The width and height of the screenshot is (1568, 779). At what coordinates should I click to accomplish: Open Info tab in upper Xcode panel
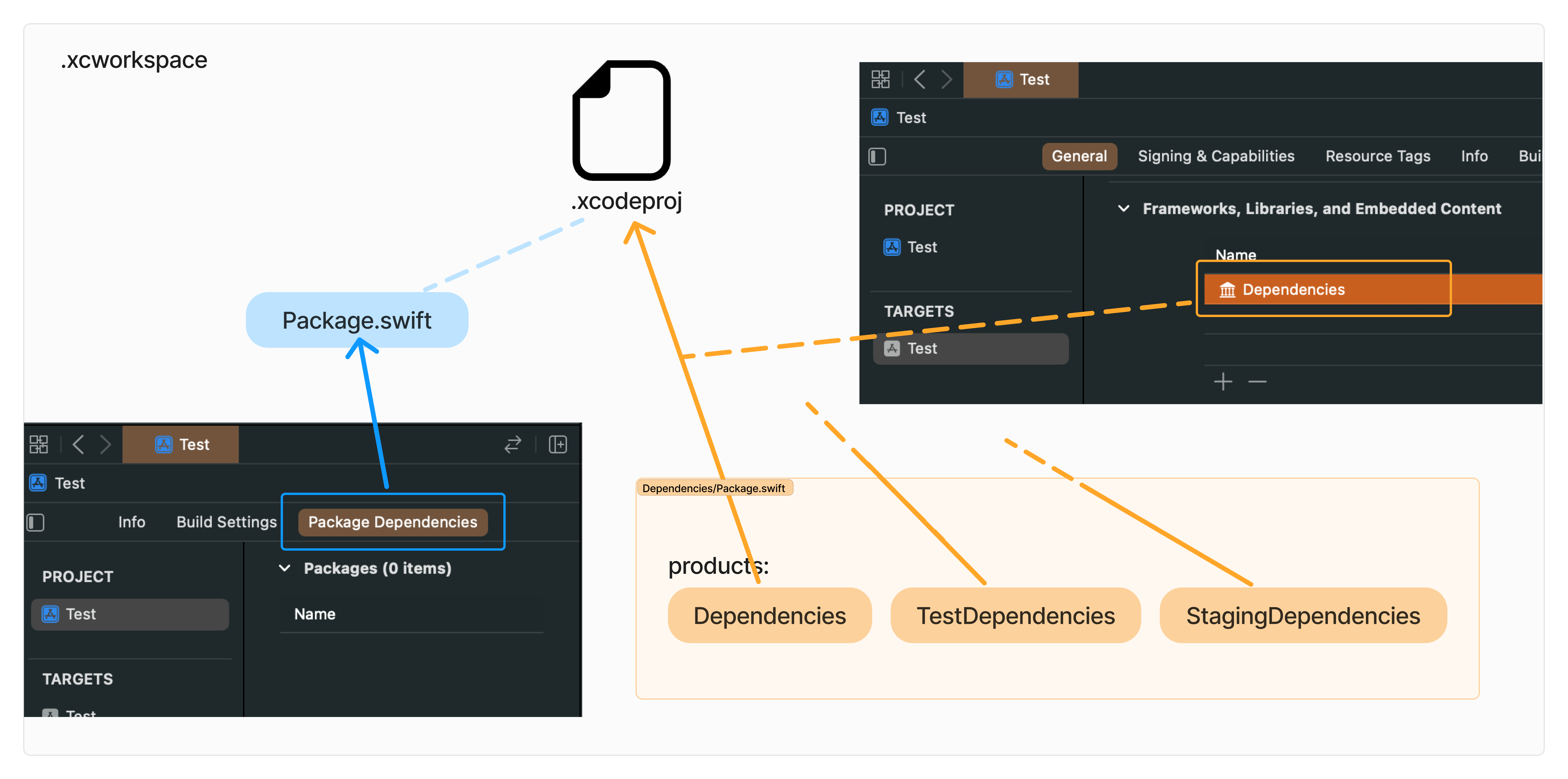point(1474,156)
